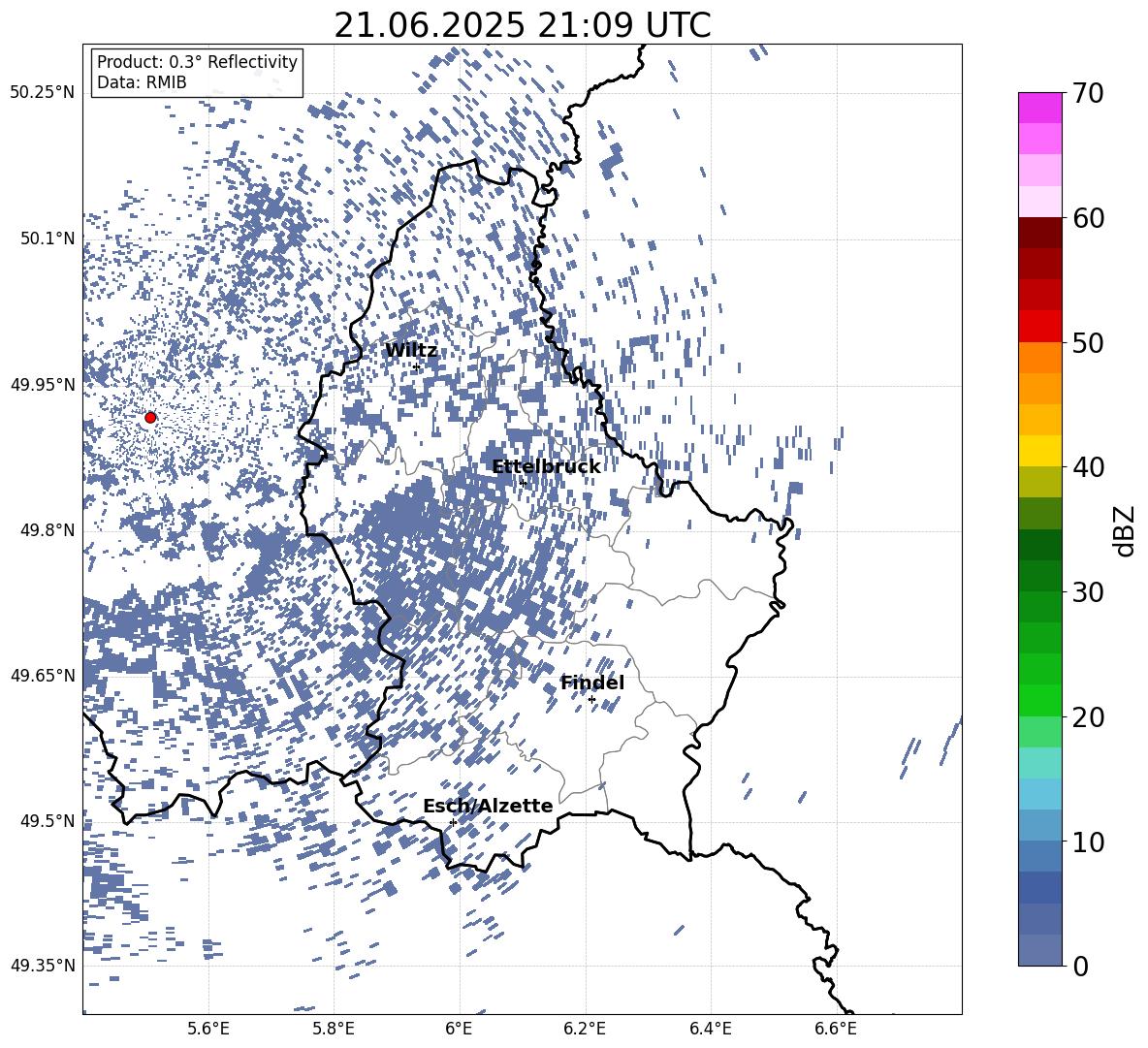Image resolution: width=1148 pixels, height=1048 pixels.
Task: Click the colorbar value 10
Action: click(1088, 842)
